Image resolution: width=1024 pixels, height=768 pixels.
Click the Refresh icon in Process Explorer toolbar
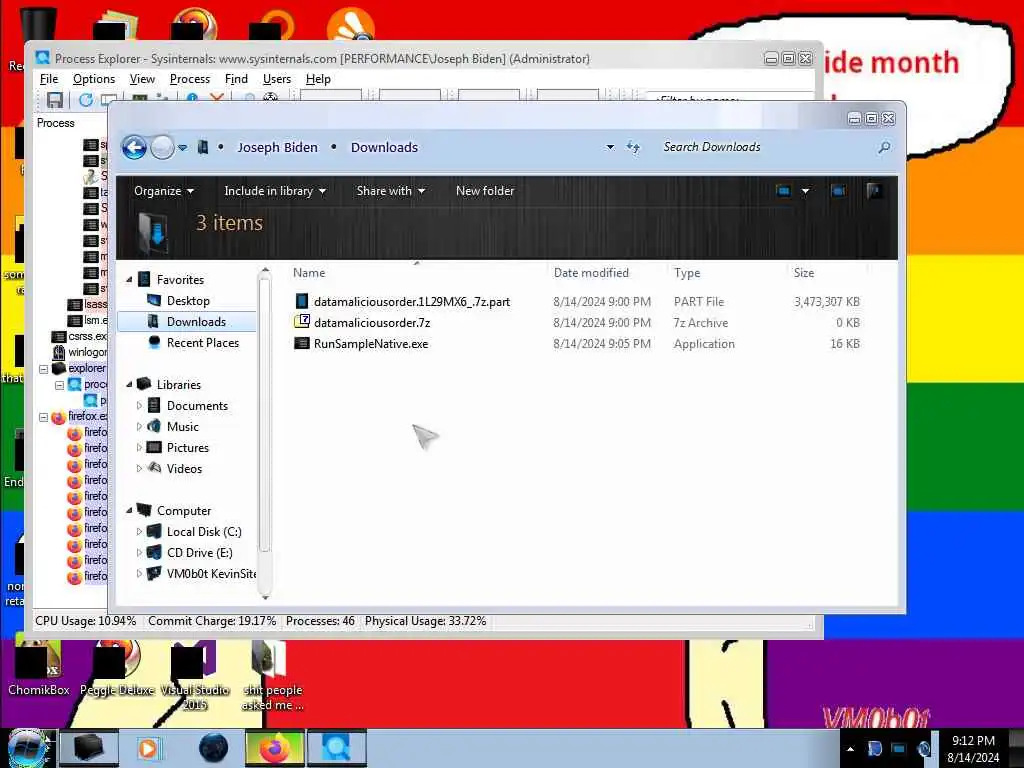pos(86,99)
